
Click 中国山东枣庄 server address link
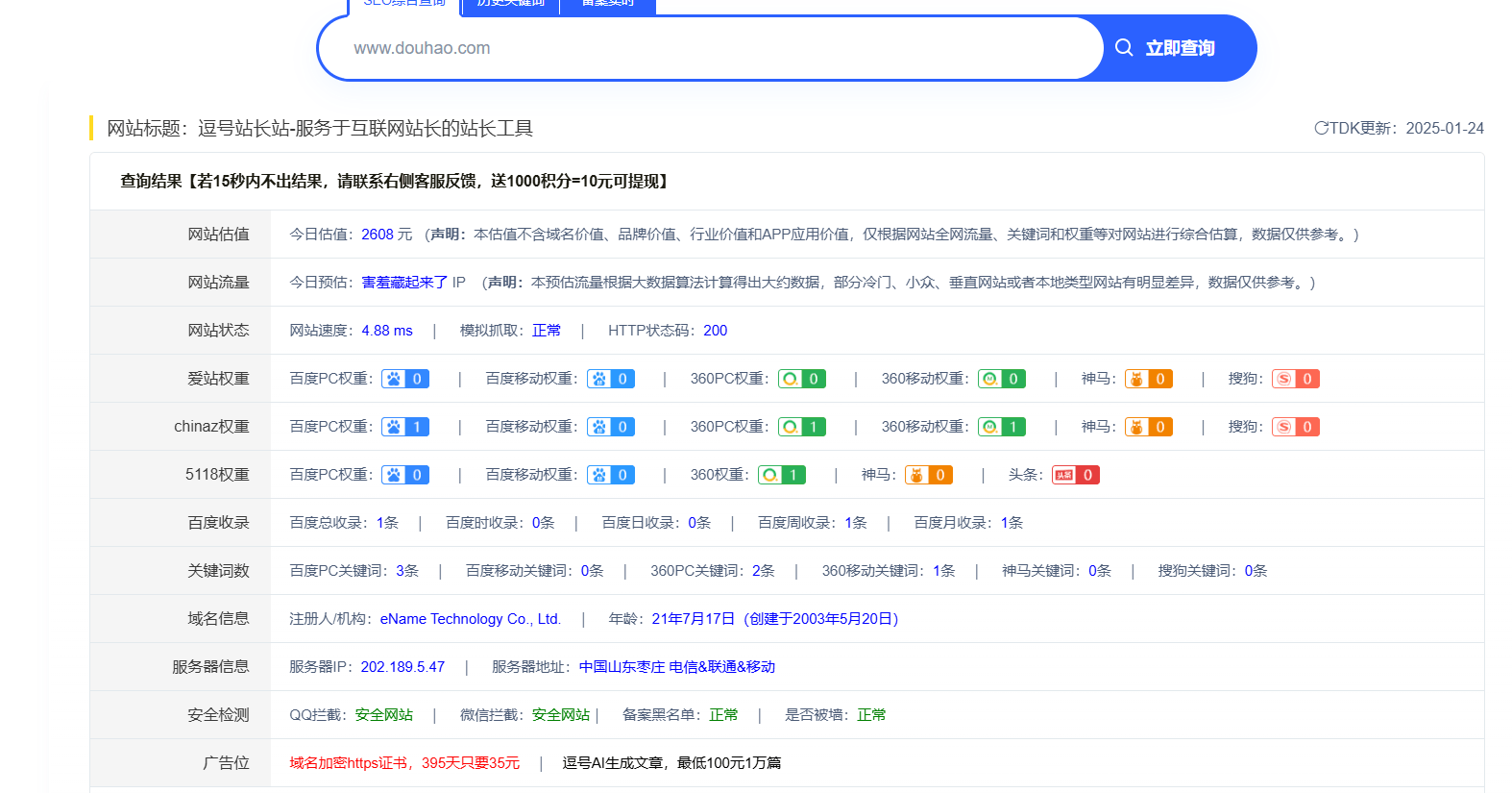pyautogui.click(x=677, y=667)
